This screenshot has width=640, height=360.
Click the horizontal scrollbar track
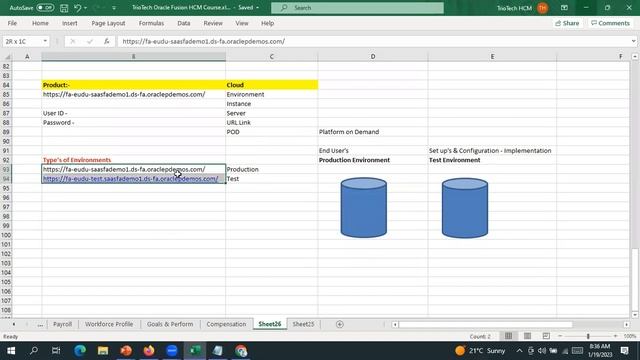[510, 324]
